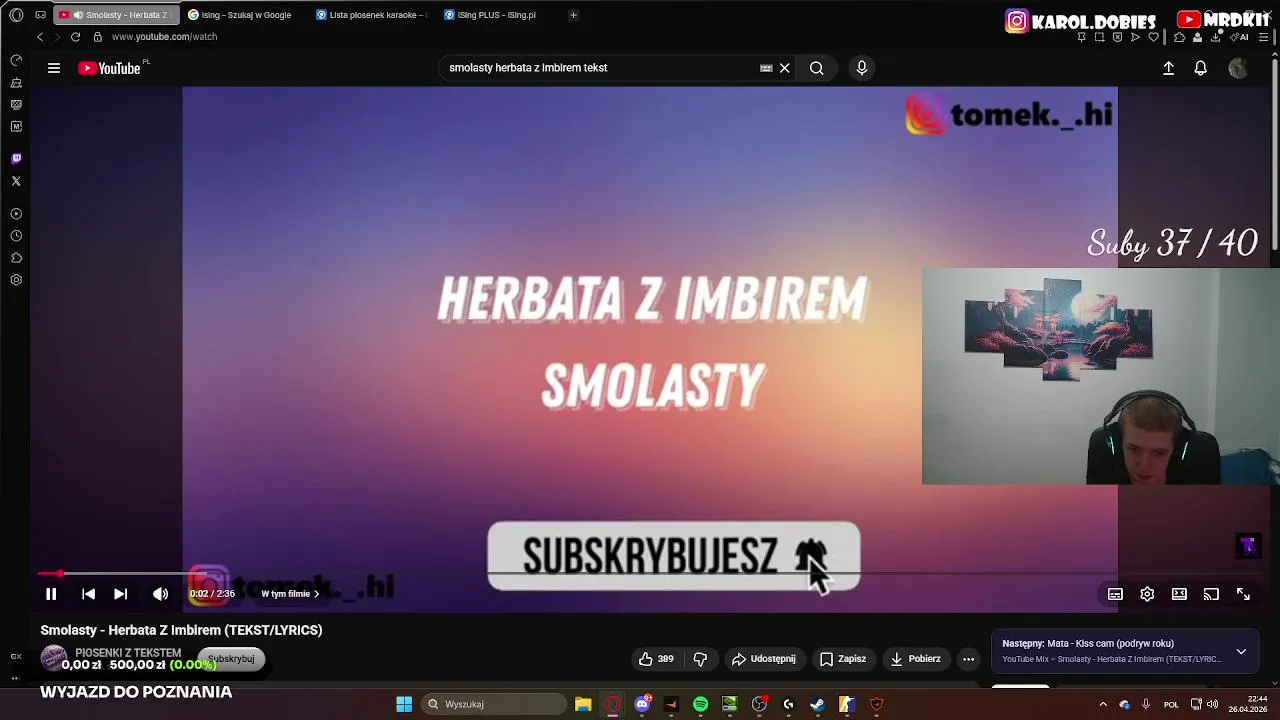Download the video with Pobierz
Viewport: 1280px width, 720px height.
915,659
